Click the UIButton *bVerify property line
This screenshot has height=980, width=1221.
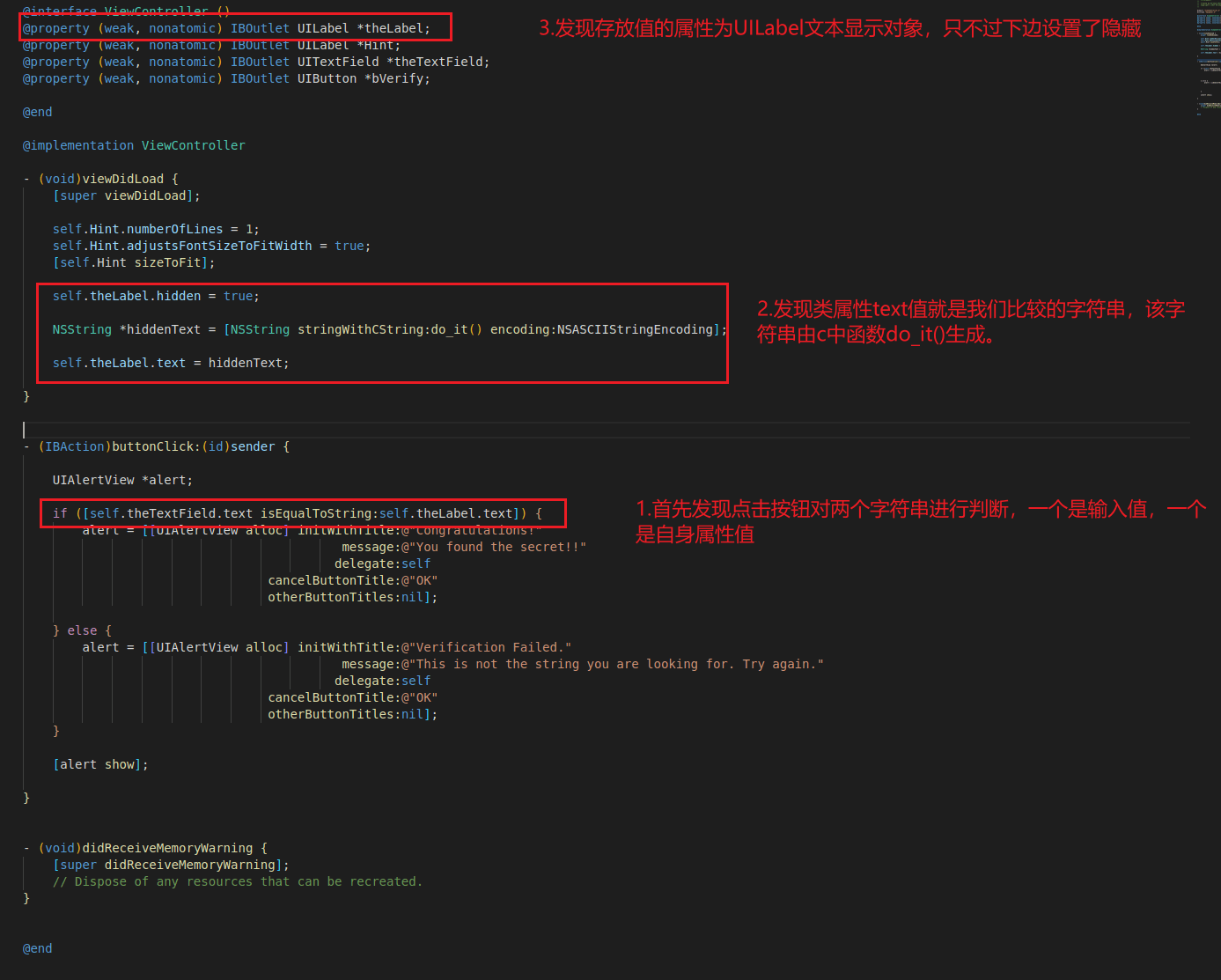pos(226,78)
